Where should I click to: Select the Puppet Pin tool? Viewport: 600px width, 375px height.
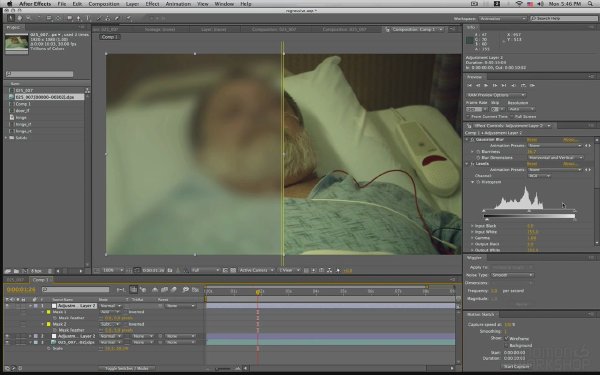(x=129, y=18)
